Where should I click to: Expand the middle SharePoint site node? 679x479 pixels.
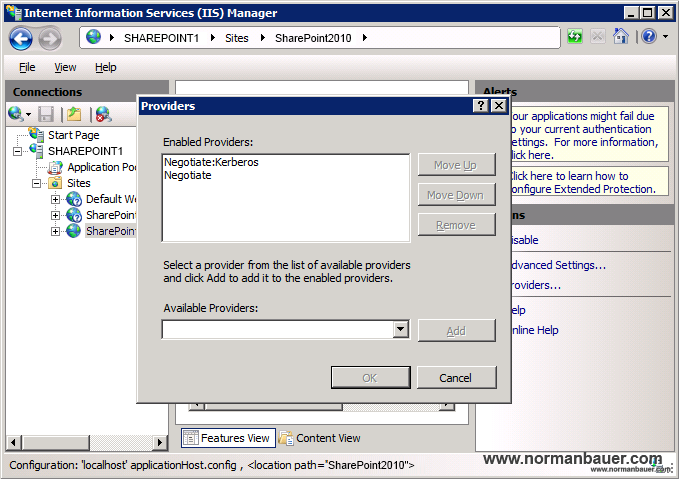coord(55,215)
